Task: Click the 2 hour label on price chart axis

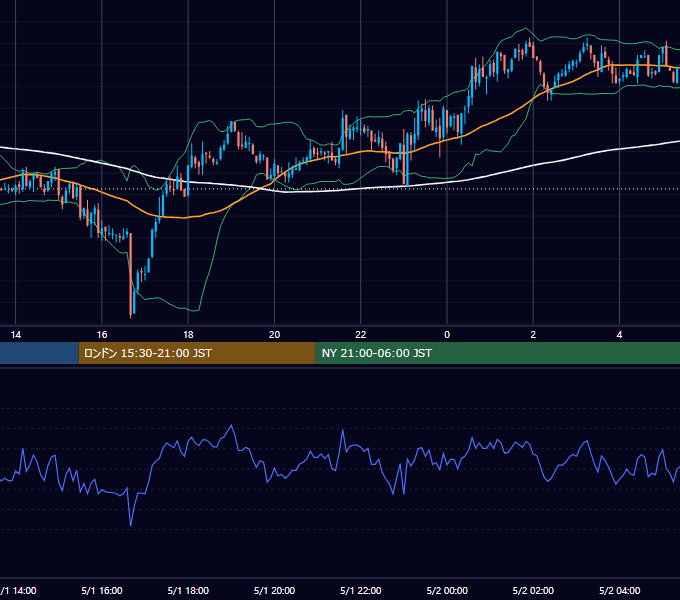Action: click(x=533, y=335)
